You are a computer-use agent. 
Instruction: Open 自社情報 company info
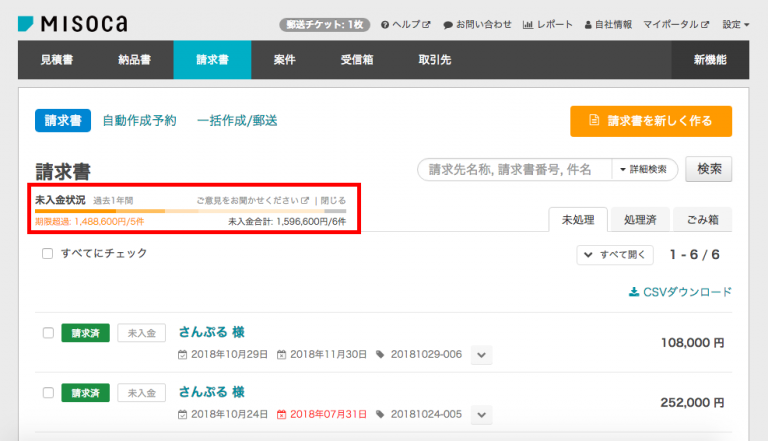pyautogui.click(x=615, y=23)
